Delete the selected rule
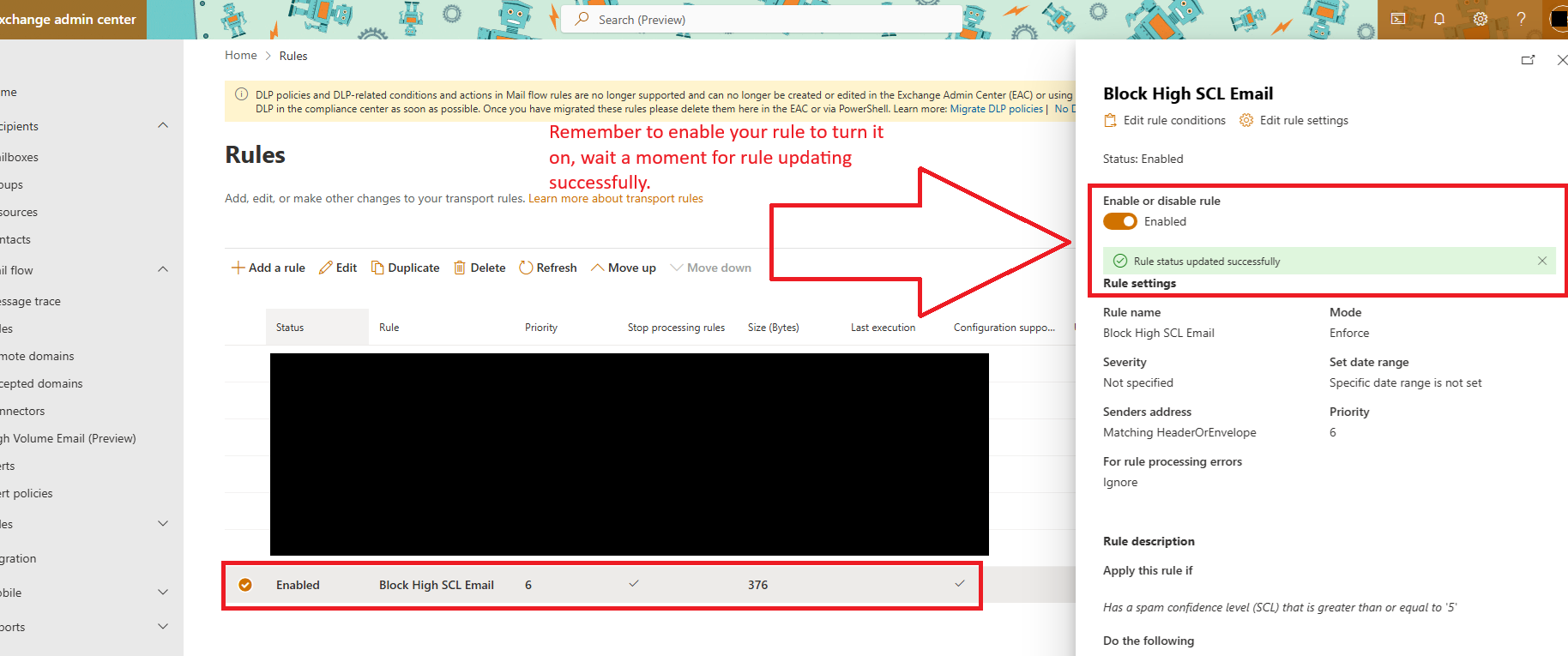The width and height of the screenshot is (1568, 656). pos(479,268)
